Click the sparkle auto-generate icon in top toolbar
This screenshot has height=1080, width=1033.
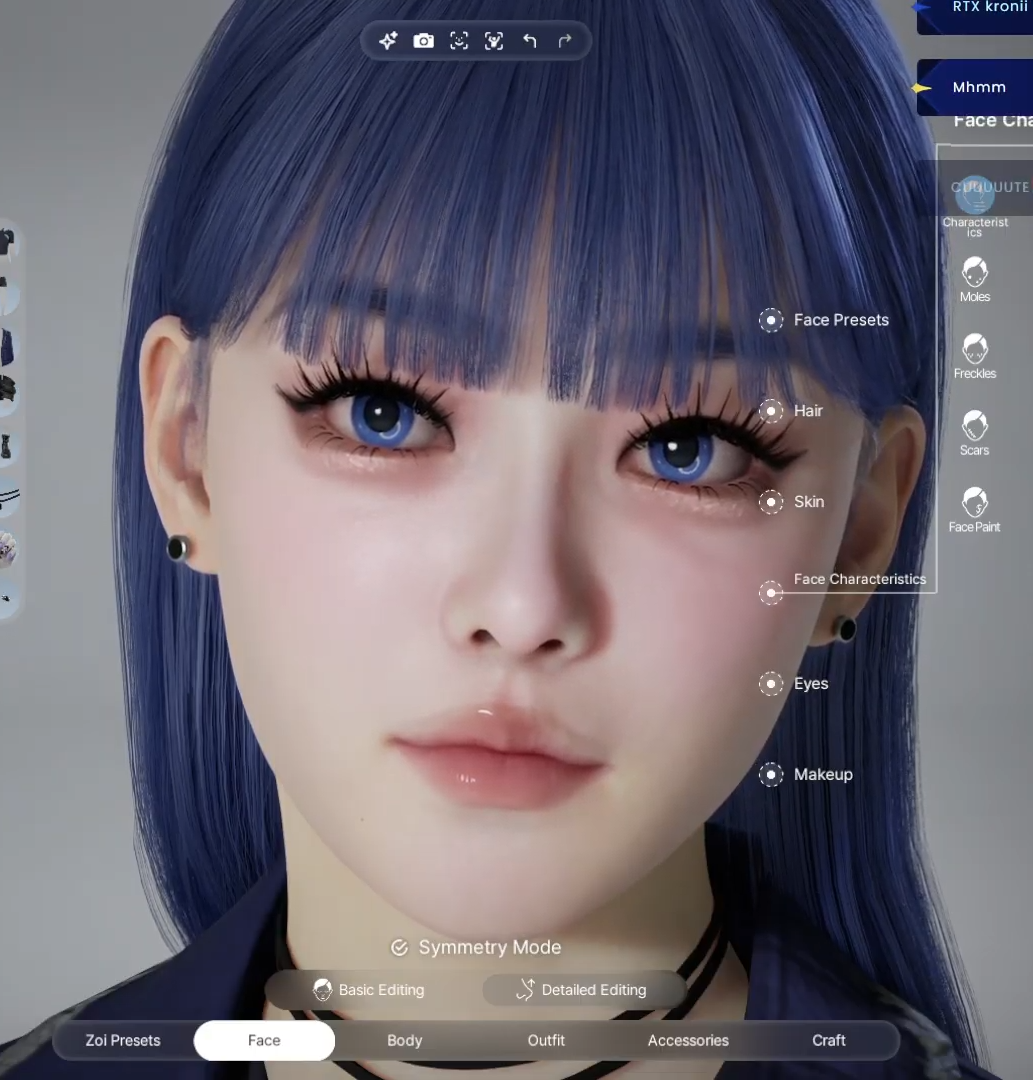388,41
